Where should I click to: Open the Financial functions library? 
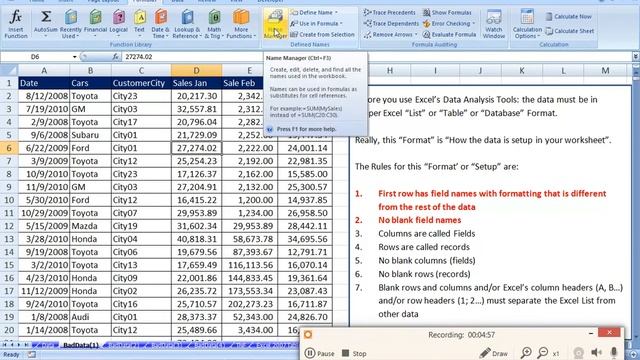pyautogui.click(x=95, y=24)
